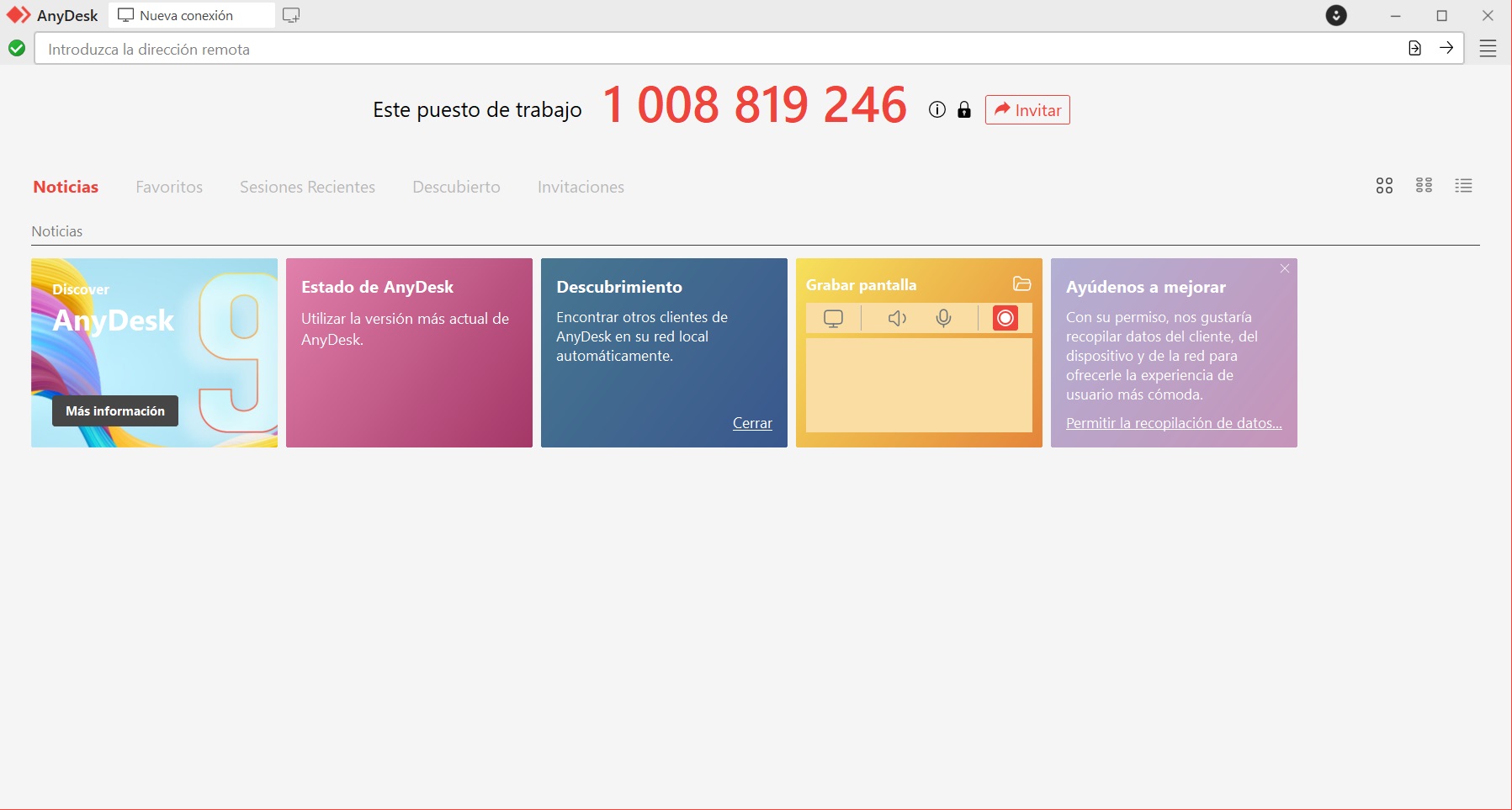Open recordings folder in Grabar pantalla card
Image resolution: width=1512 pixels, height=810 pixels.
point(1021,284)
